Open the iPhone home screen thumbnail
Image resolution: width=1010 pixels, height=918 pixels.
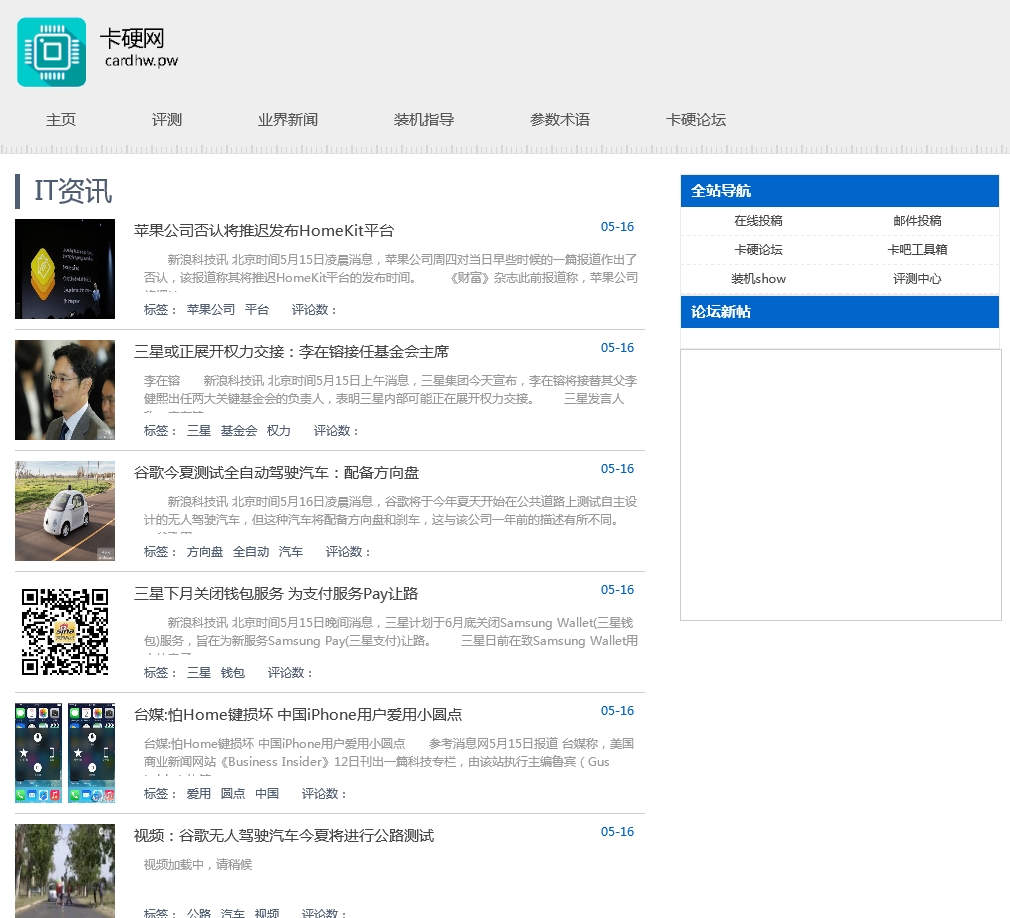[x=65, y=753]
